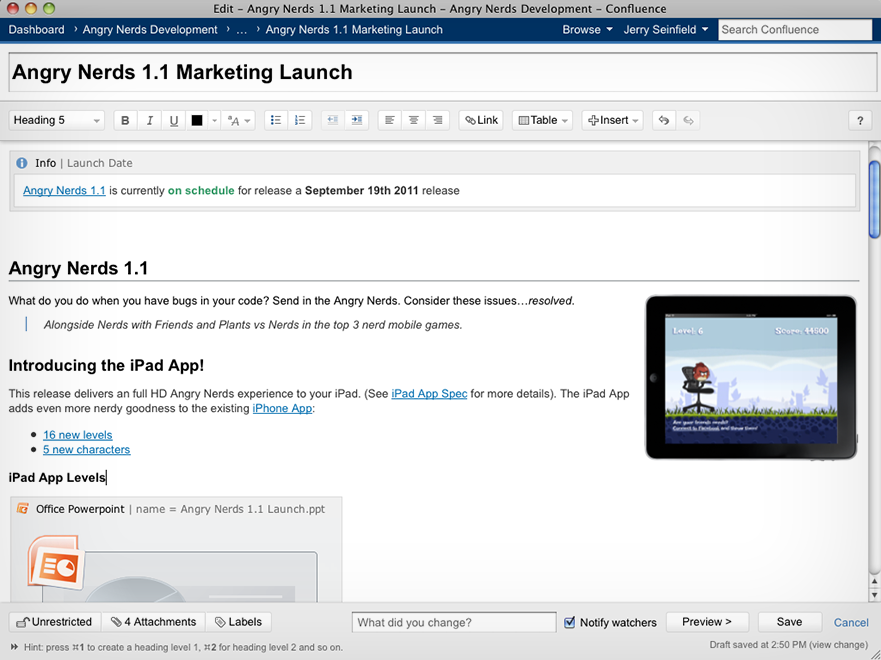Click the What did you change field
Screen dimensions: 881x660
coord(454,622)
